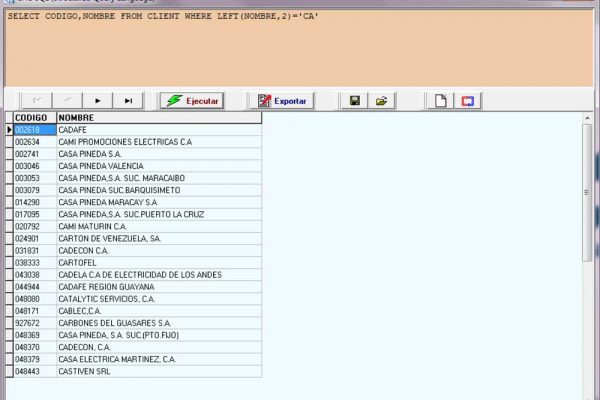Select CASA PINEDA SUC.BARQUISIMETO
This screenshot has width=600, height=400.
[159, 190]
